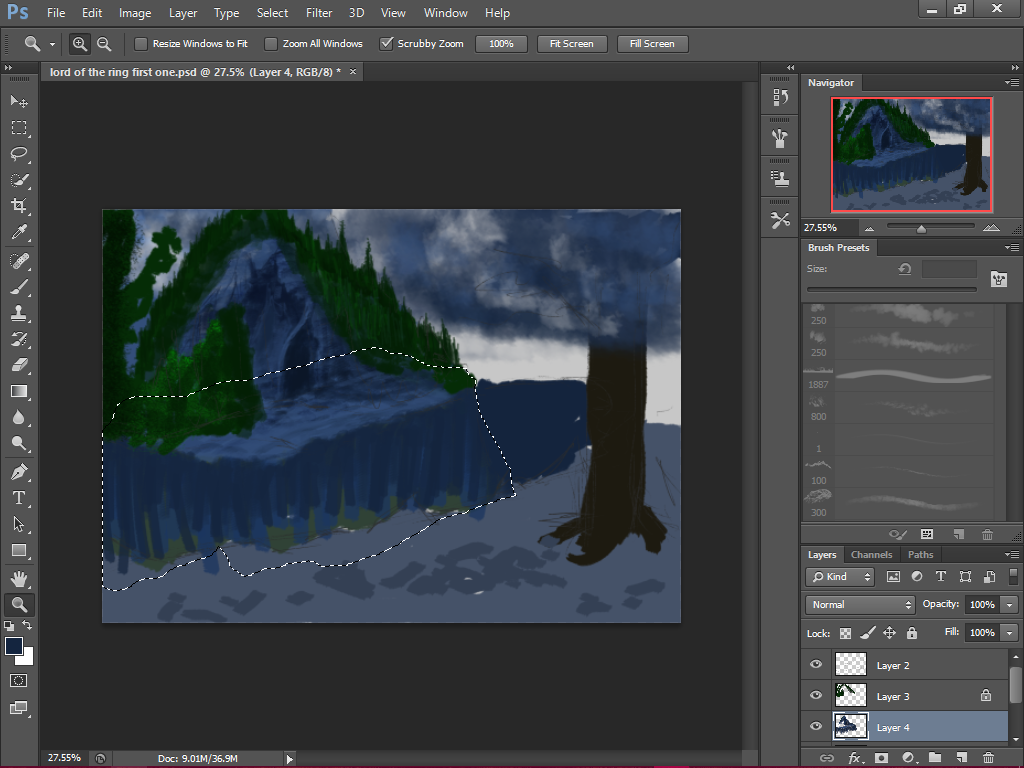Open the Zoom tool preset picker arrow
Image resolution: width=1024 pixels, height=768 pixels.
coord(52,44)
